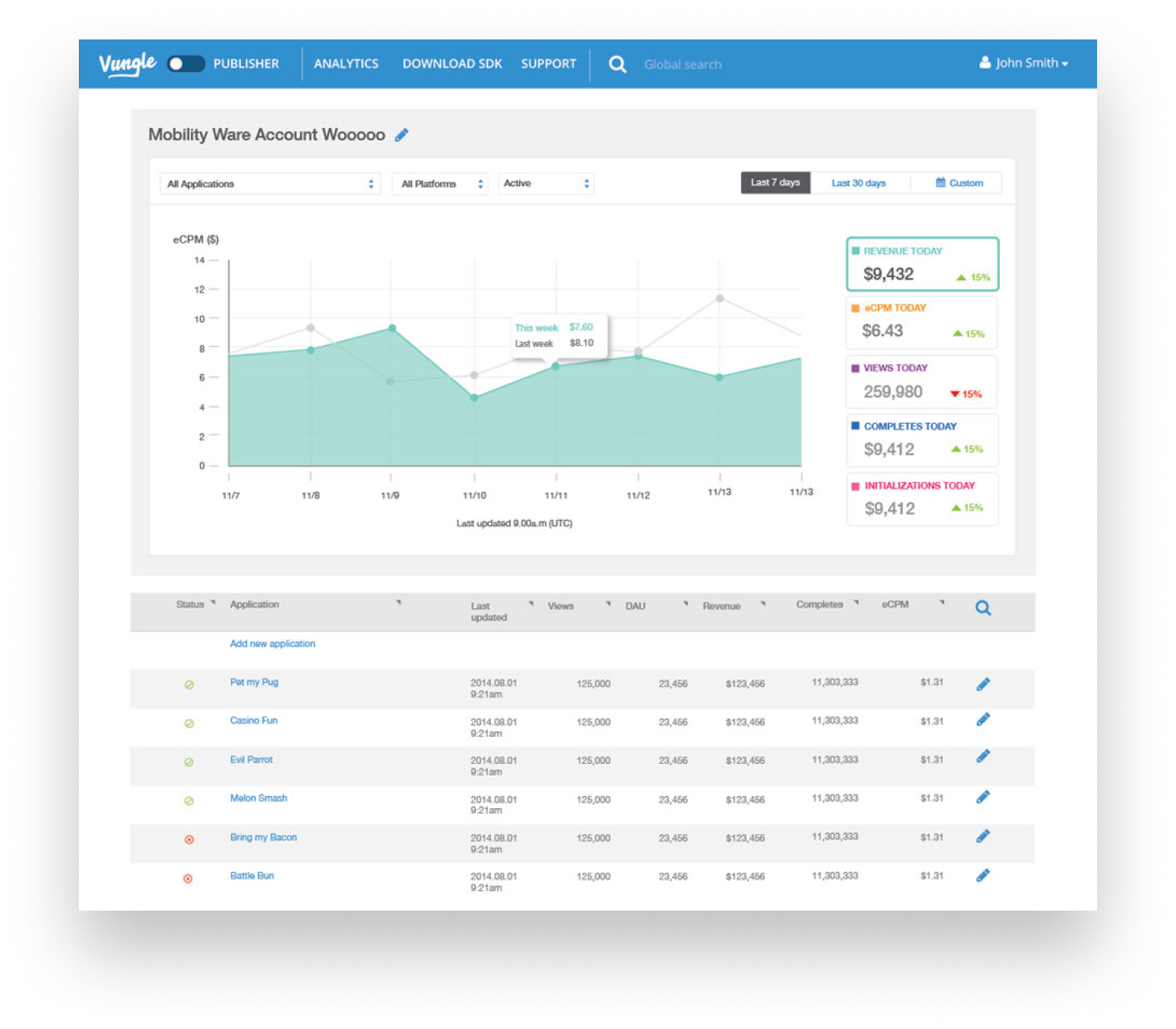Click the orange eCPM Today color swatch
This screenshot has height=1029, width=1176.
tap(856, 309)
